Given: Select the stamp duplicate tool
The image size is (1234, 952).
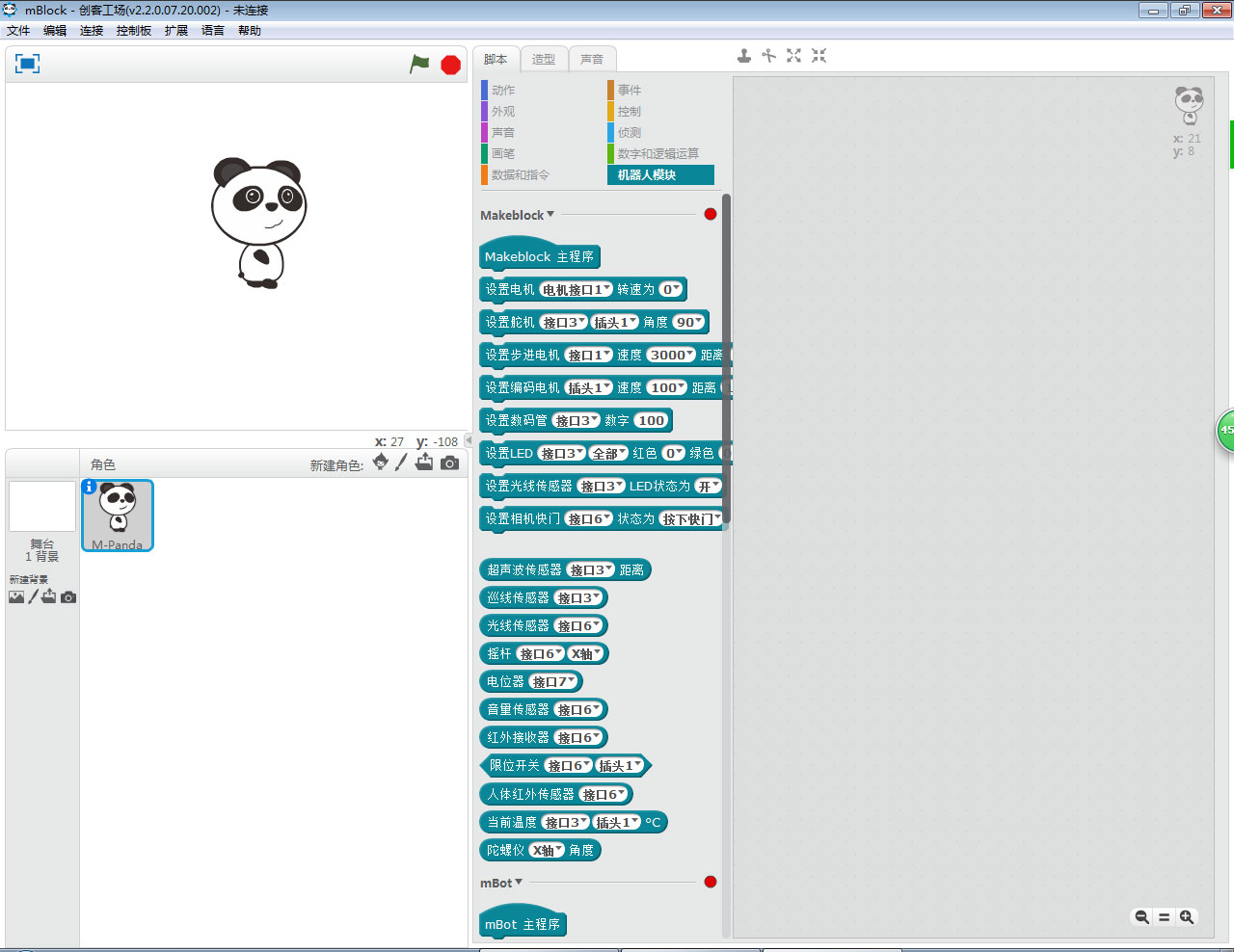Looking at the screenshot, I should 744,56.
